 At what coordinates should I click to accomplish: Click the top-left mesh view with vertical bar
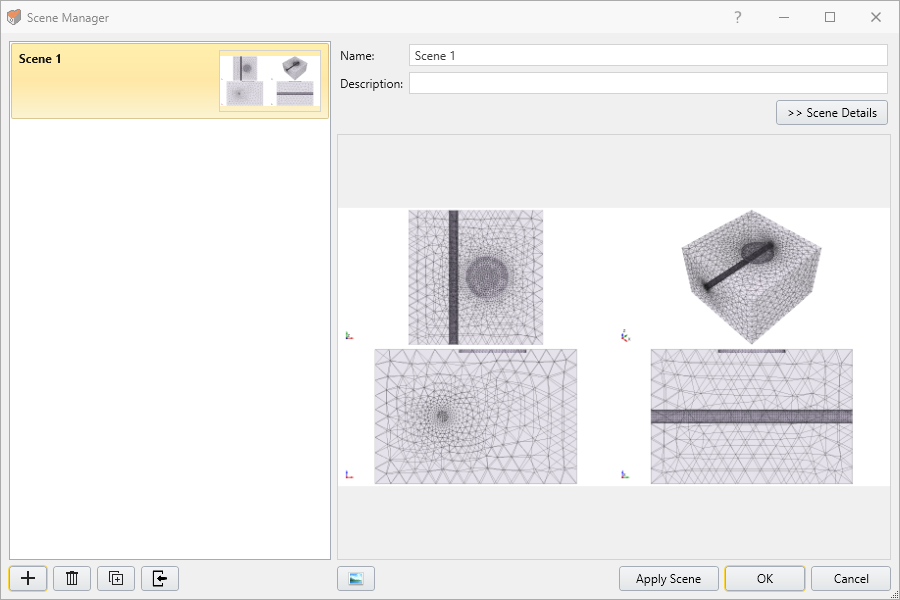[475, 277]
